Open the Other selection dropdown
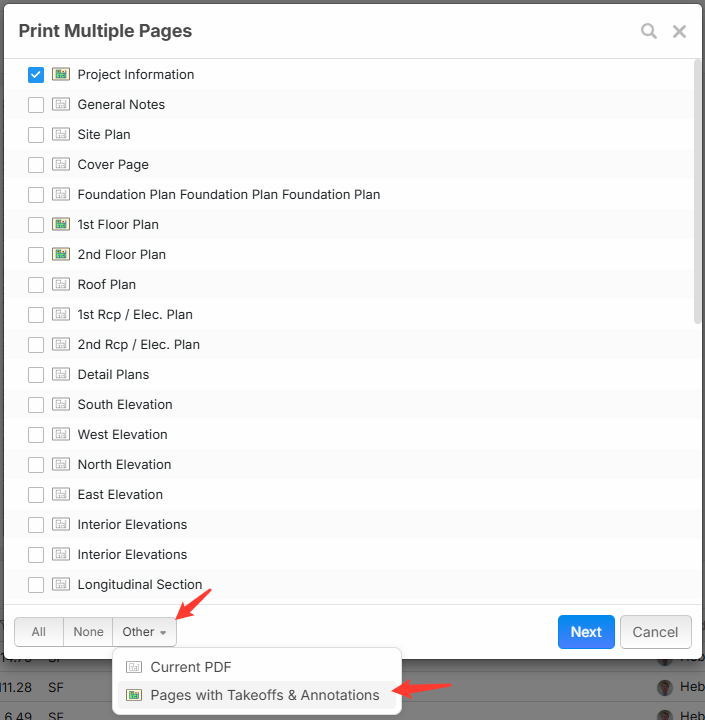This screenshot has height=720, width=705. pyautogui.click(x=144, y=632)
